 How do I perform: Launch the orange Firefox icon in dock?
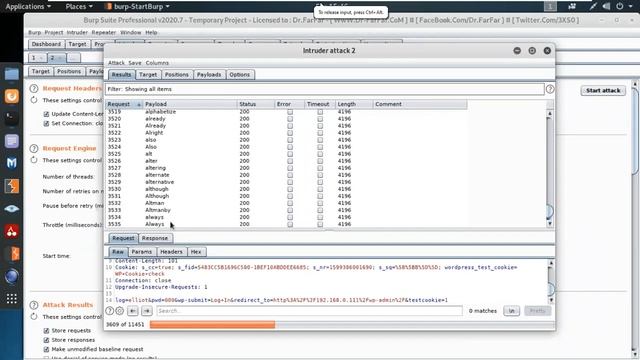tap(11, 96)
